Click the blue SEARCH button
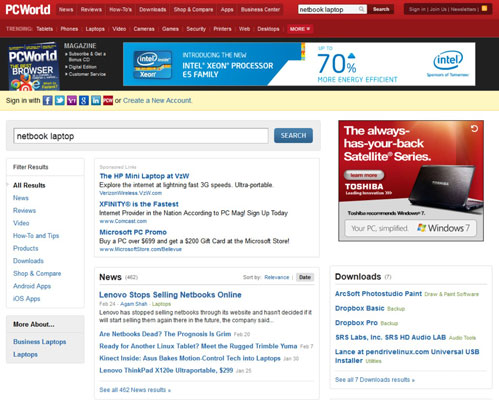Viewport: 499px width, 400px height. [293, 136]
